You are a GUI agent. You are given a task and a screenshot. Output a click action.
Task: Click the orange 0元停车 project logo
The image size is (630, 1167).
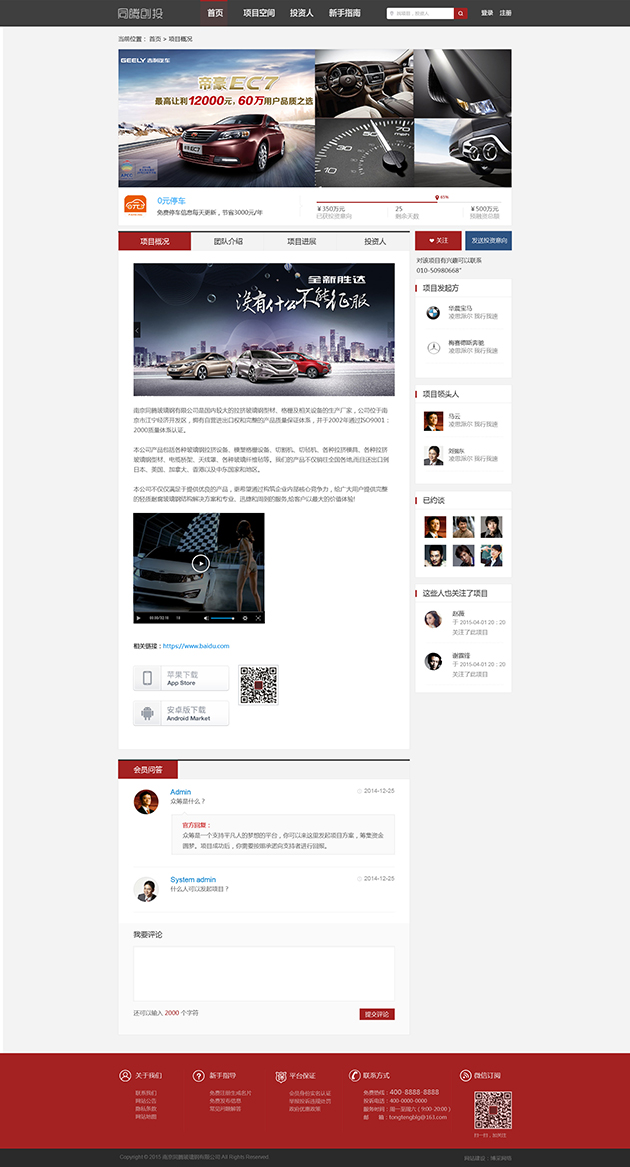(x=136, y=205)
